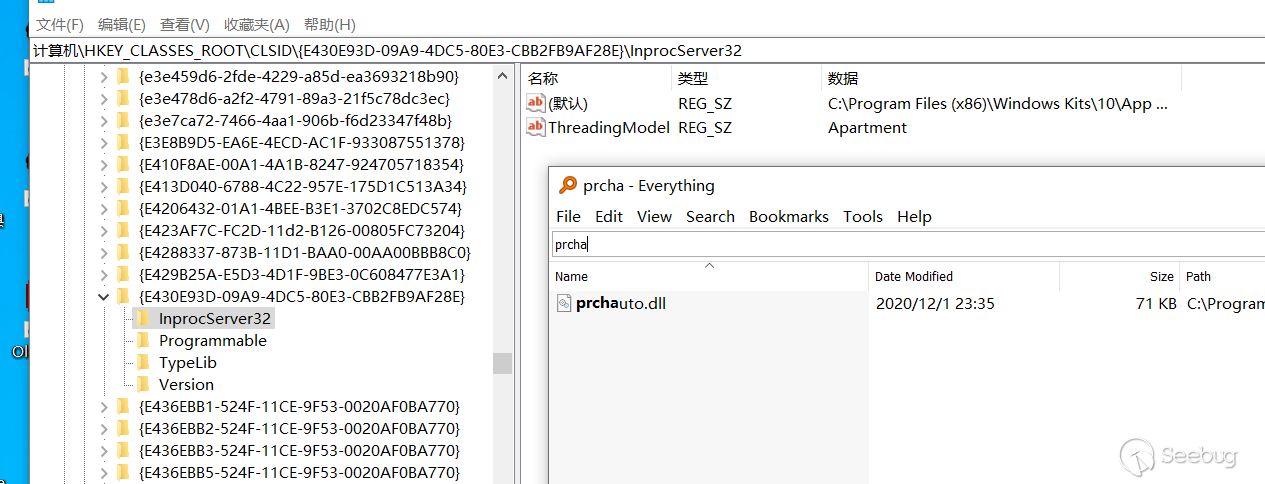This screenshot has width=1265, height=484.
Task: Click the registry path address bar
Action: coord(647,50)
